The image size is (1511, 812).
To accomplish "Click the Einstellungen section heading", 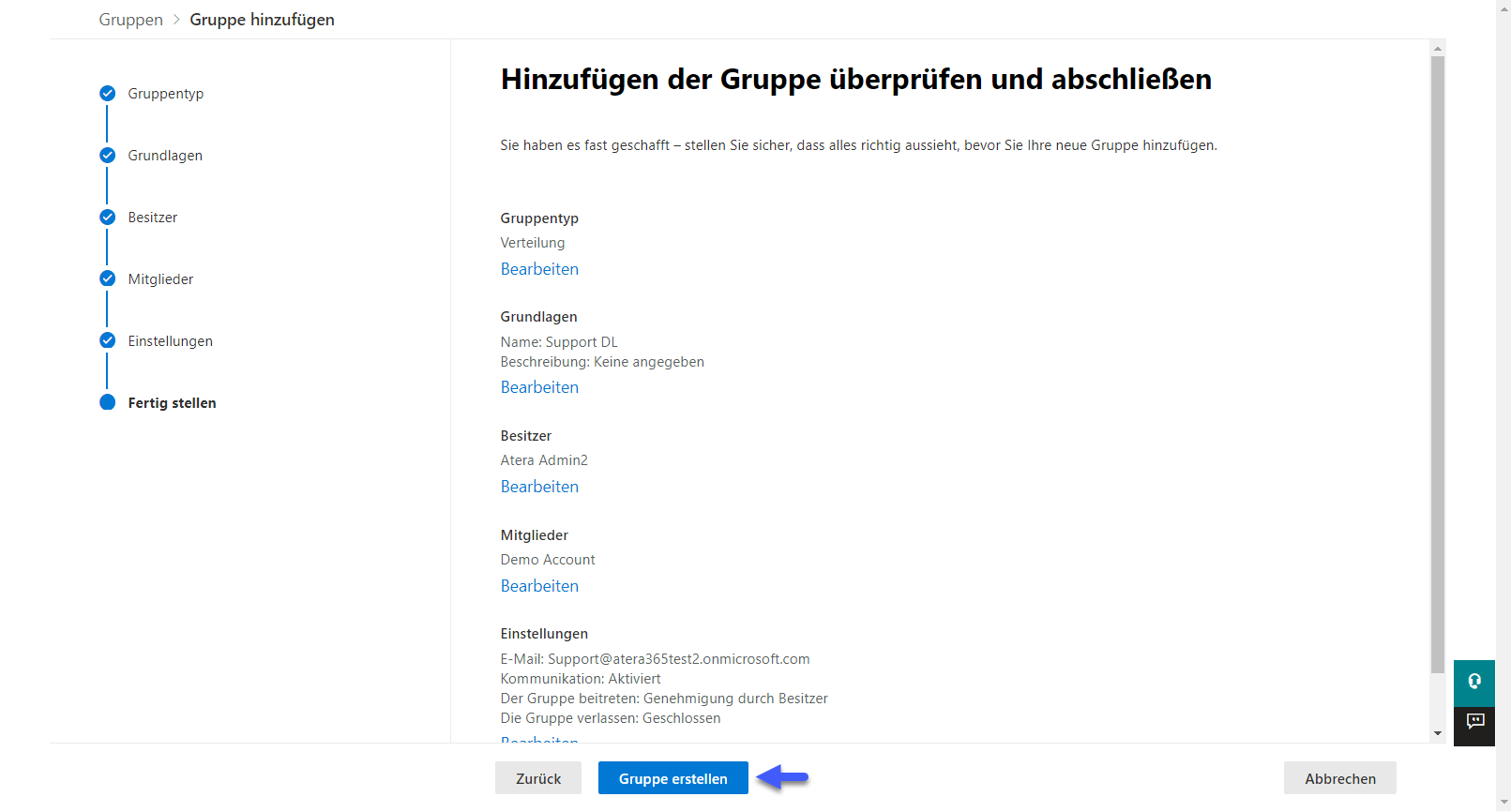I will 544,634.
